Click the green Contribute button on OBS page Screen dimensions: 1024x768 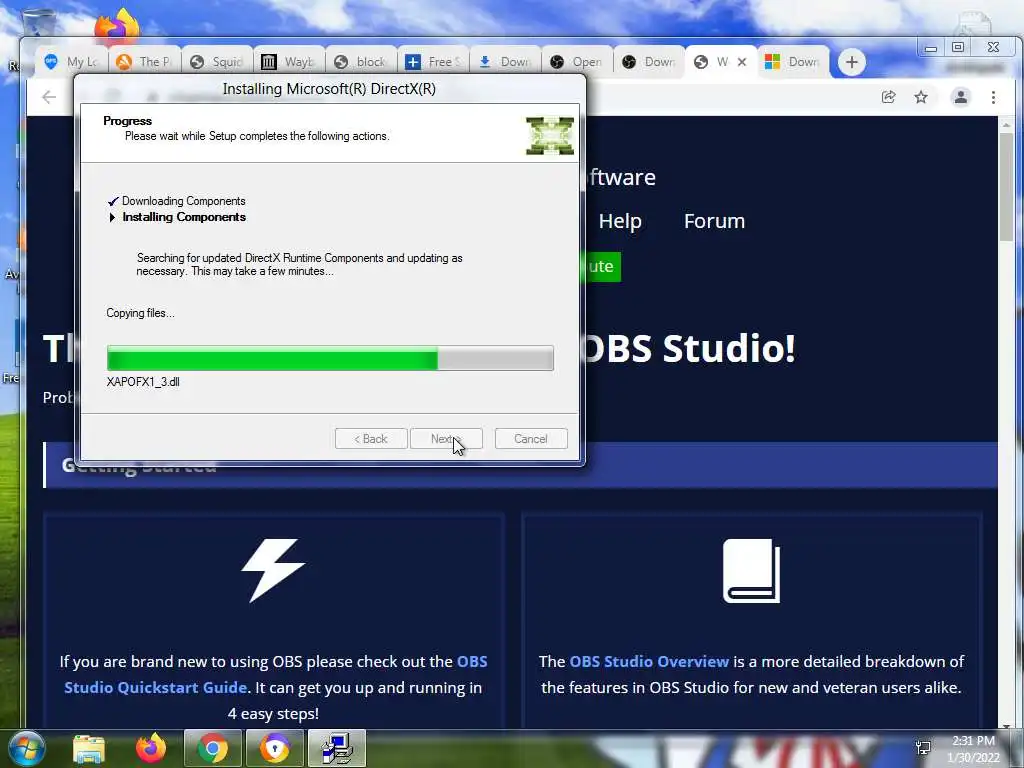click(x=602, y=266)
